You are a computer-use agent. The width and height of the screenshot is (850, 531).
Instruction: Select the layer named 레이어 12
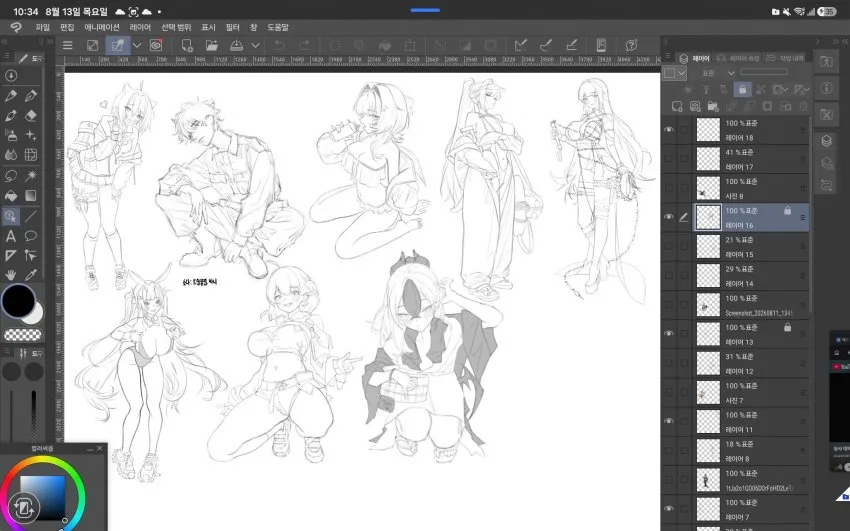coord(751,364)
